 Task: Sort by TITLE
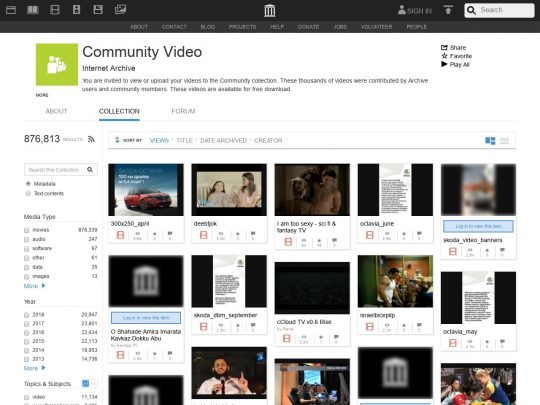click(184, 141)
